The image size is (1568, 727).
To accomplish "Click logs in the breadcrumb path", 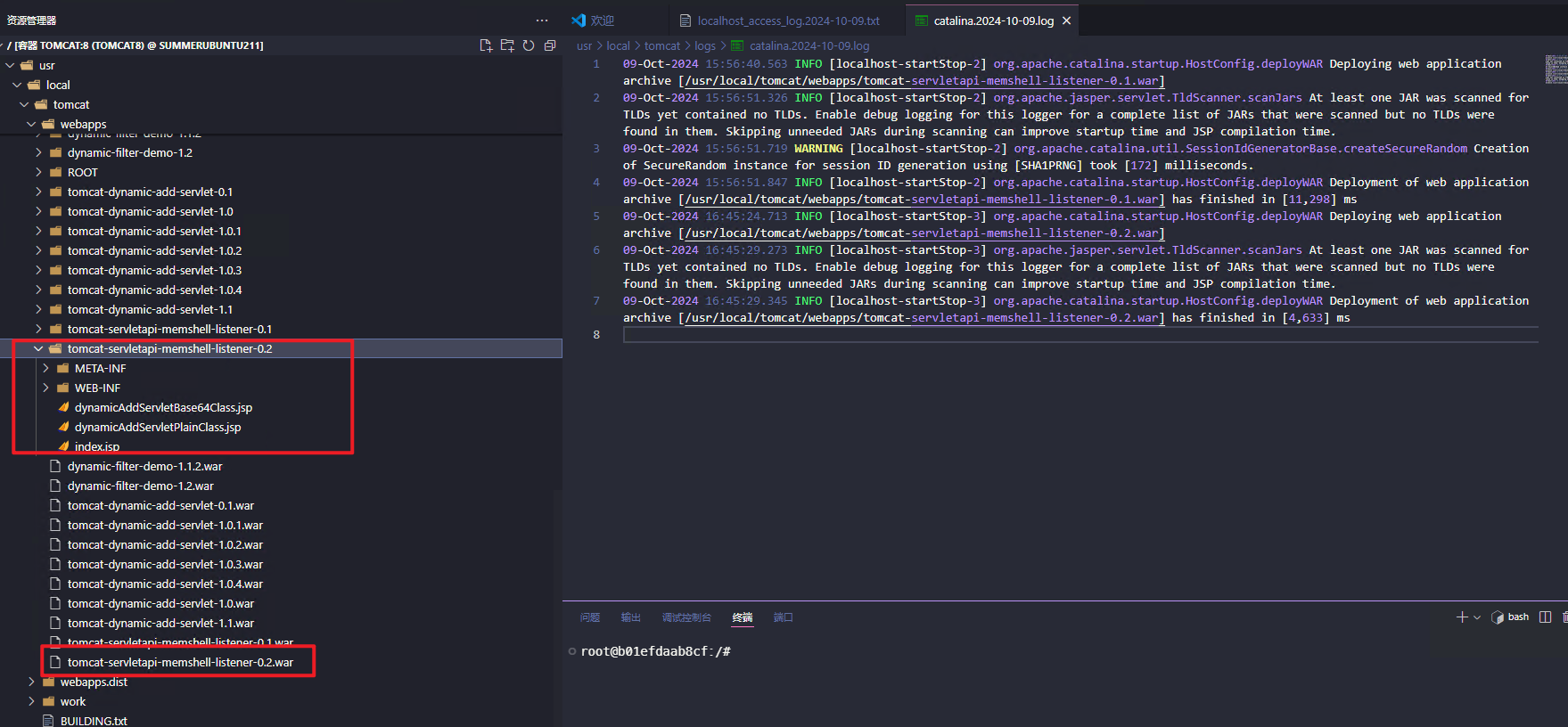I will point(705,45).
